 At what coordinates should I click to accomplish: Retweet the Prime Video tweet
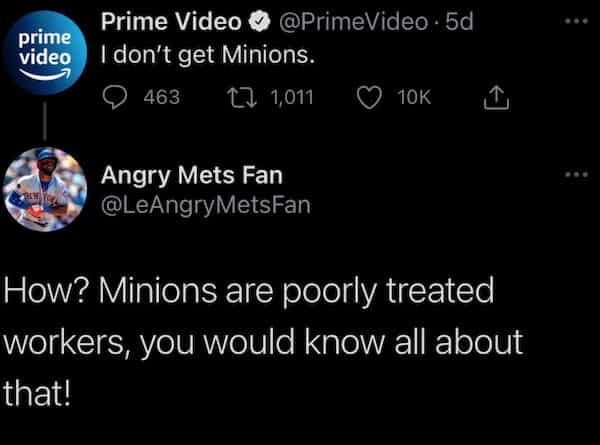tap(237, 97)
